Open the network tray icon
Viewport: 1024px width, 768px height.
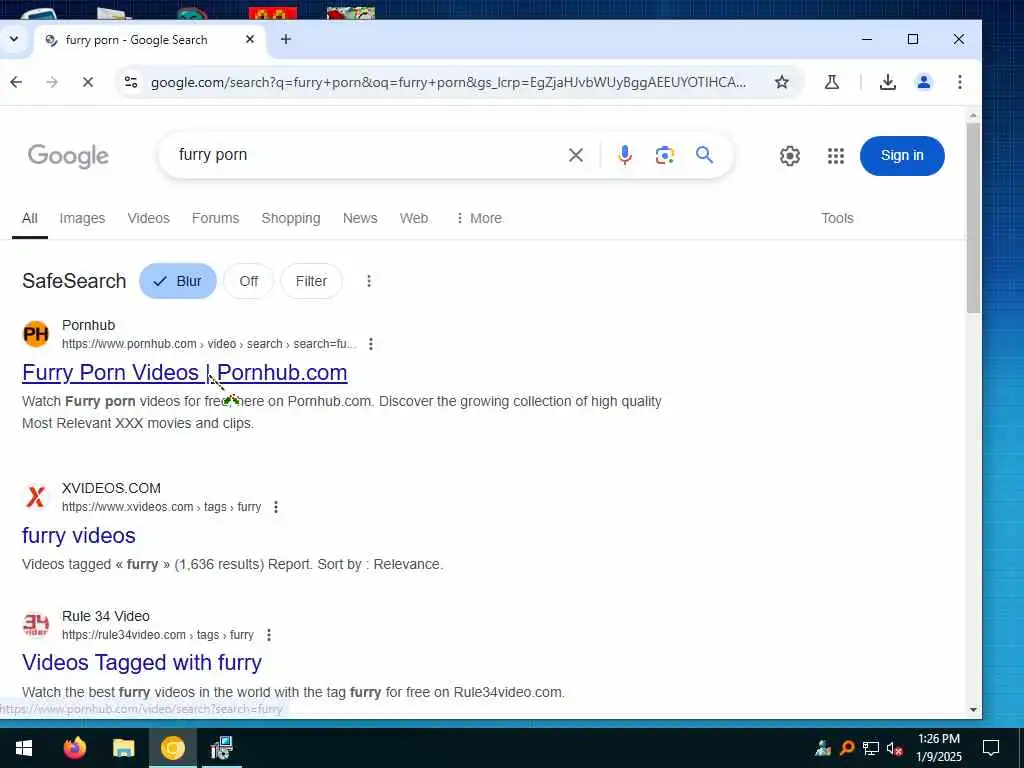pyautogui.click(x=871, y=748)
